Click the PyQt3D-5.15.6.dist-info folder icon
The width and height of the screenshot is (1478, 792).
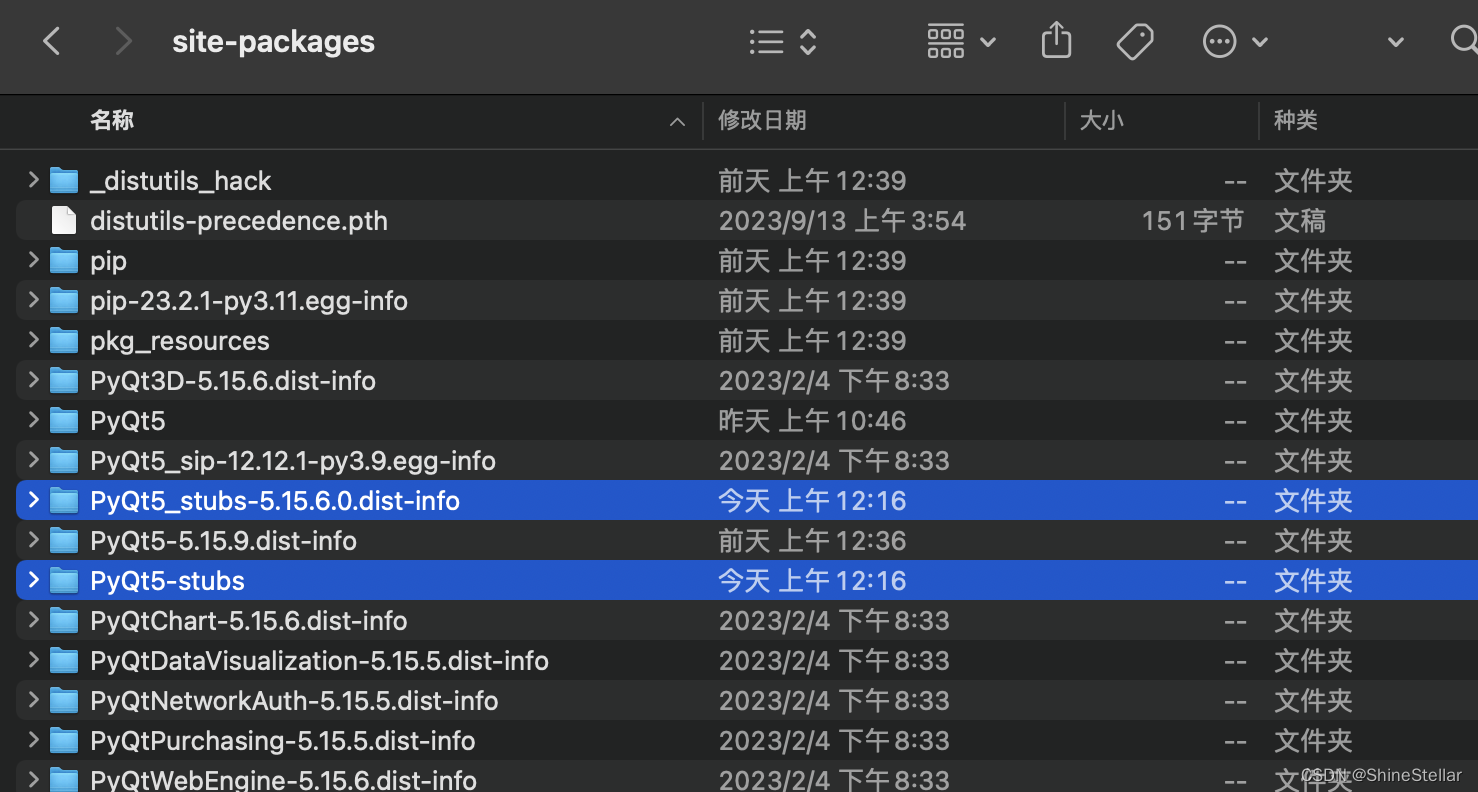coord(64,380)
